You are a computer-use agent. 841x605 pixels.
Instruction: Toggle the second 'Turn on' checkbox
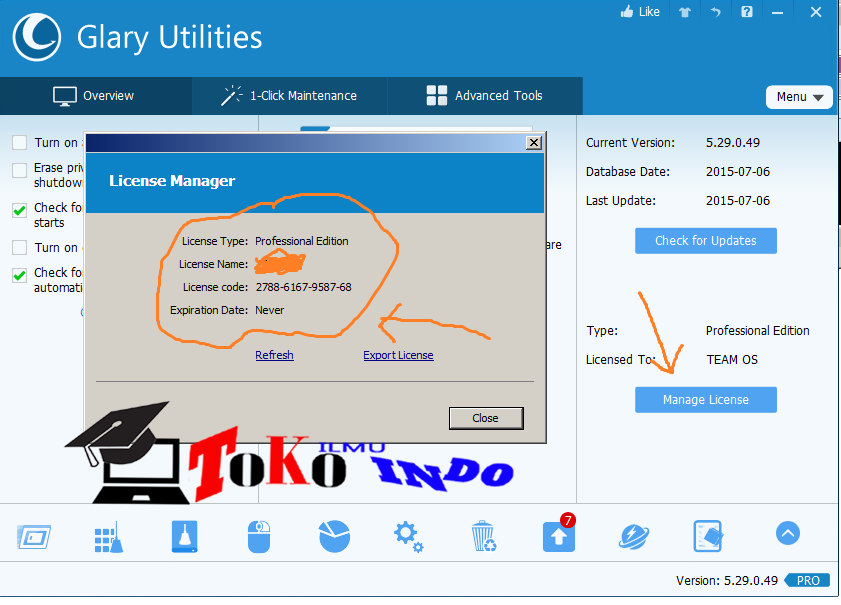[x=19, y=247]
